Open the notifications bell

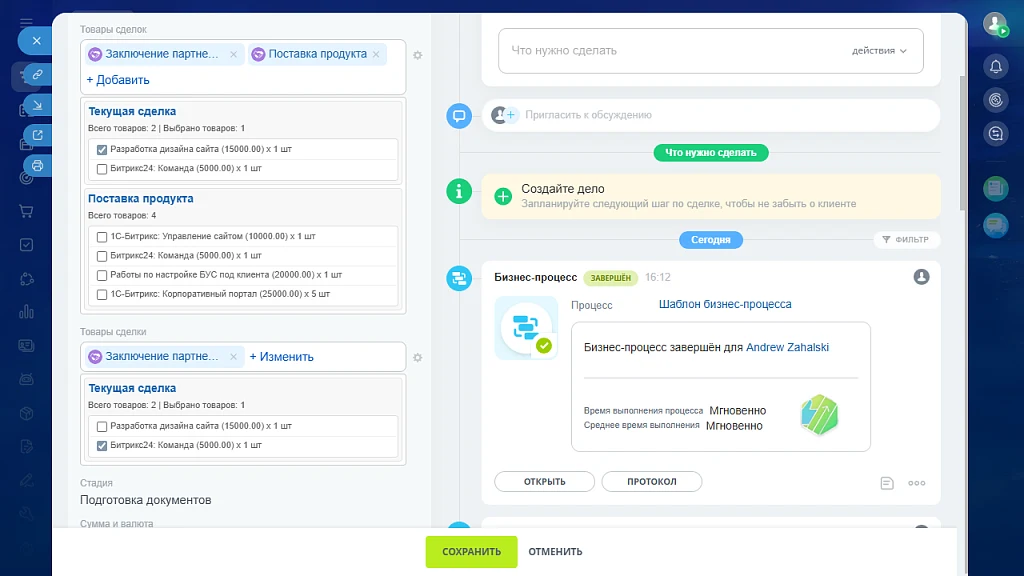click(x=995, y=66)
